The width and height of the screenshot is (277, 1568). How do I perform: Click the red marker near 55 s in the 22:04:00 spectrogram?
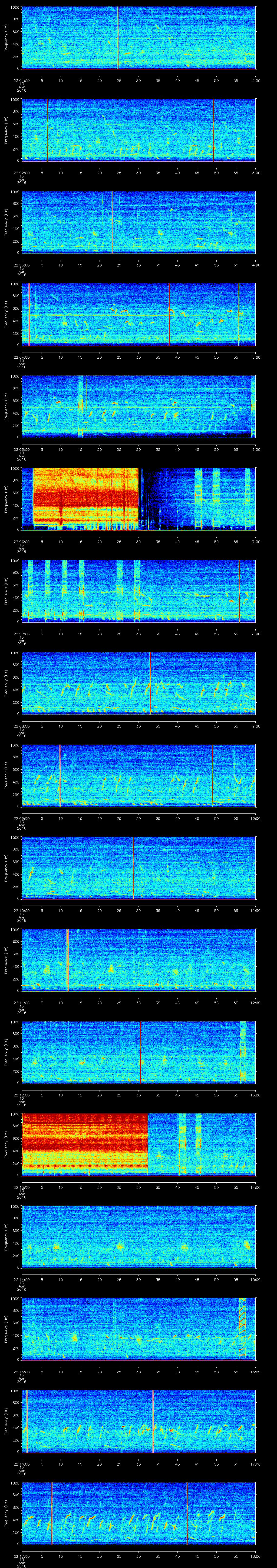tap(239, 315)
